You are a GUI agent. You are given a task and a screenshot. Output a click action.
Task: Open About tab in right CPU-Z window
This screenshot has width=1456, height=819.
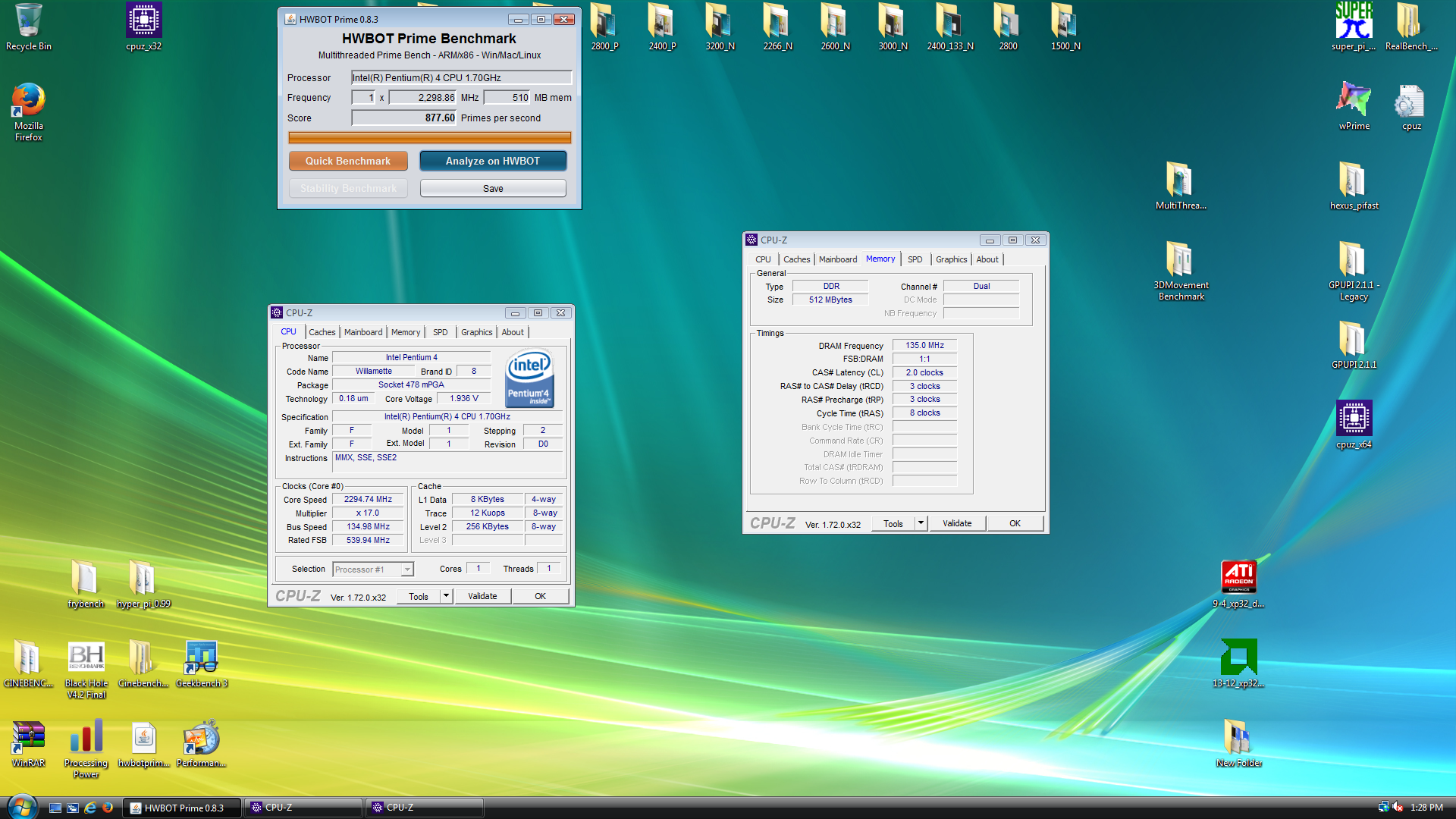[987, 259]
